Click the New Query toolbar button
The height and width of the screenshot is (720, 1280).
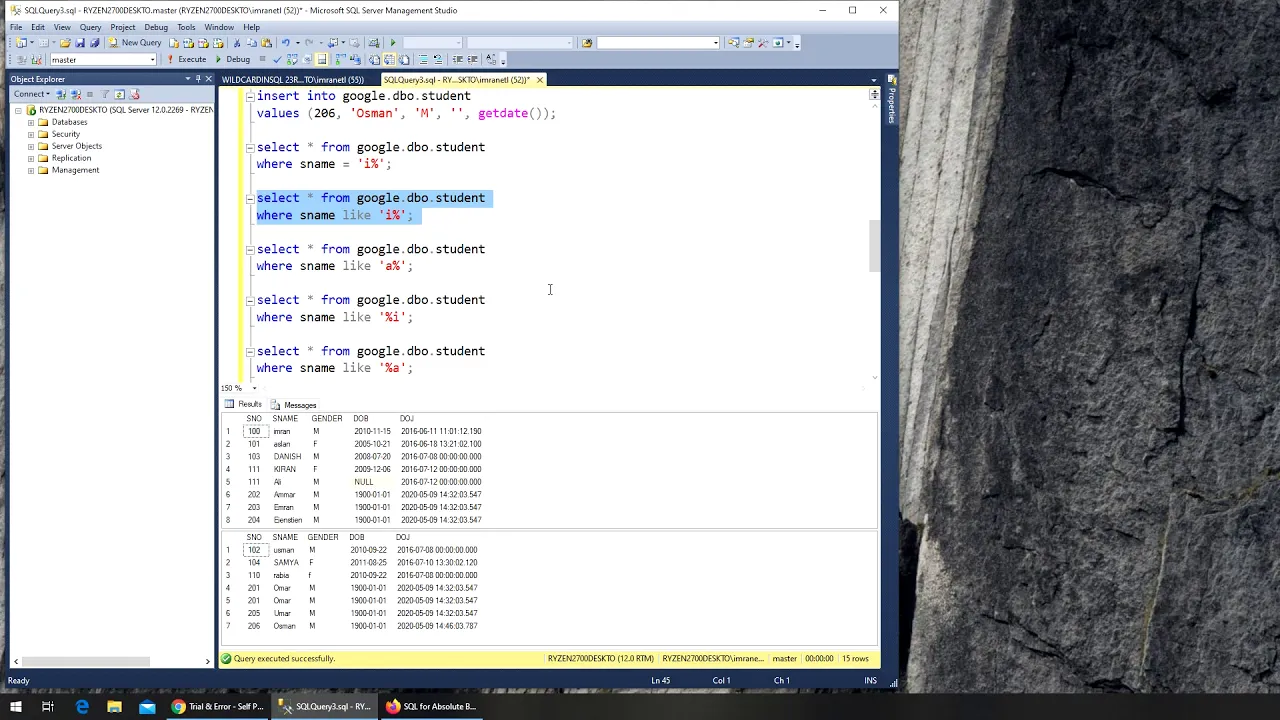coord(135,42)
